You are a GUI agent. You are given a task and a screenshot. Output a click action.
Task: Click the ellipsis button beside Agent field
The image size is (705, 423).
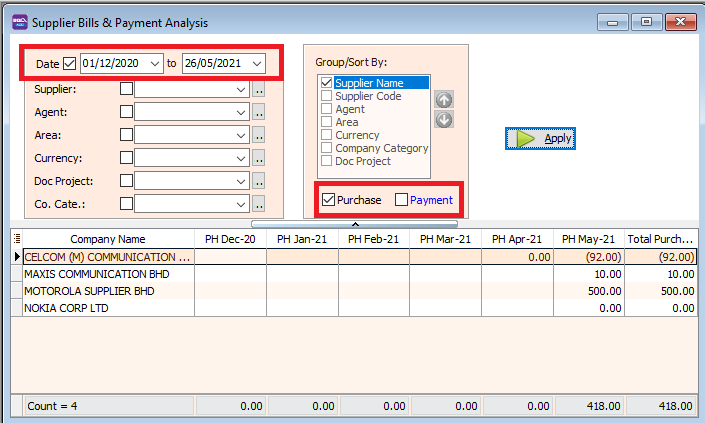tap(258, 112)
